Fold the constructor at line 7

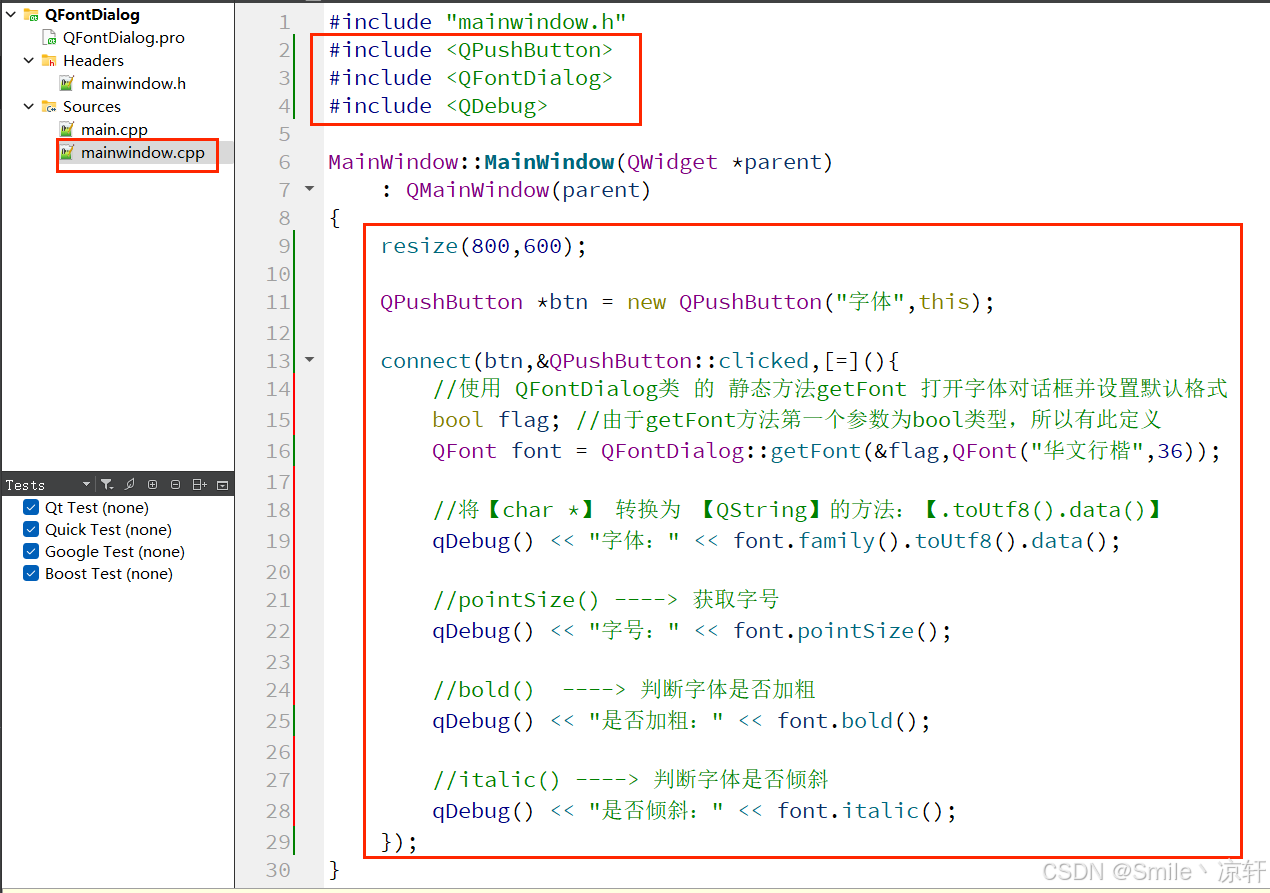click(x=309, y=189)
